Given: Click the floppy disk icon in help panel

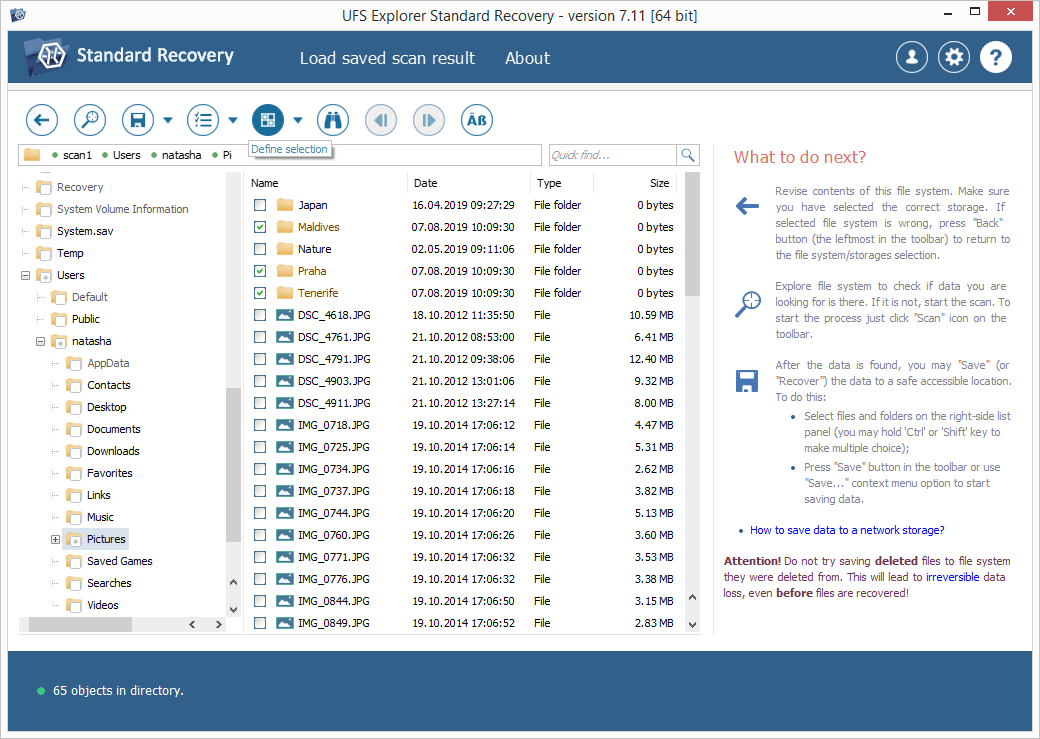Looking at the screenshot, I should pos(747,381).
